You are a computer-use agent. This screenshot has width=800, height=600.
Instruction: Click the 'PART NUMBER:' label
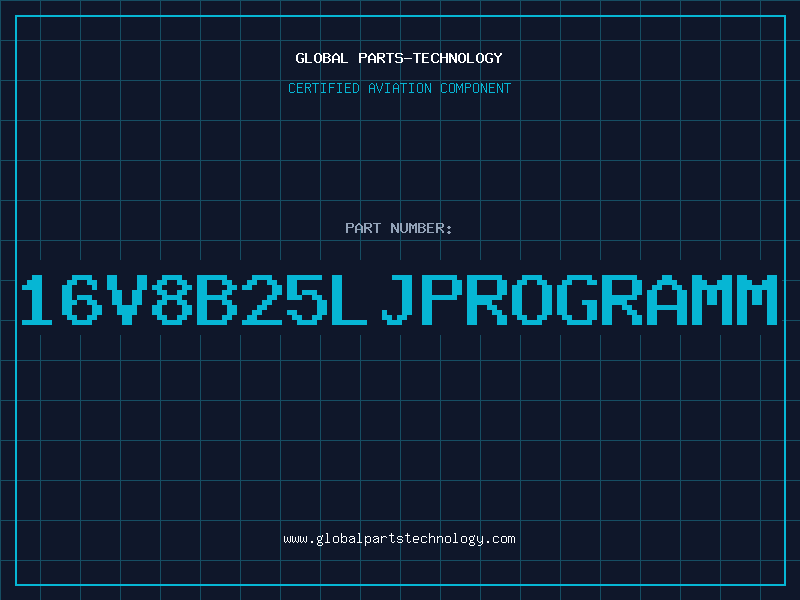399,228
